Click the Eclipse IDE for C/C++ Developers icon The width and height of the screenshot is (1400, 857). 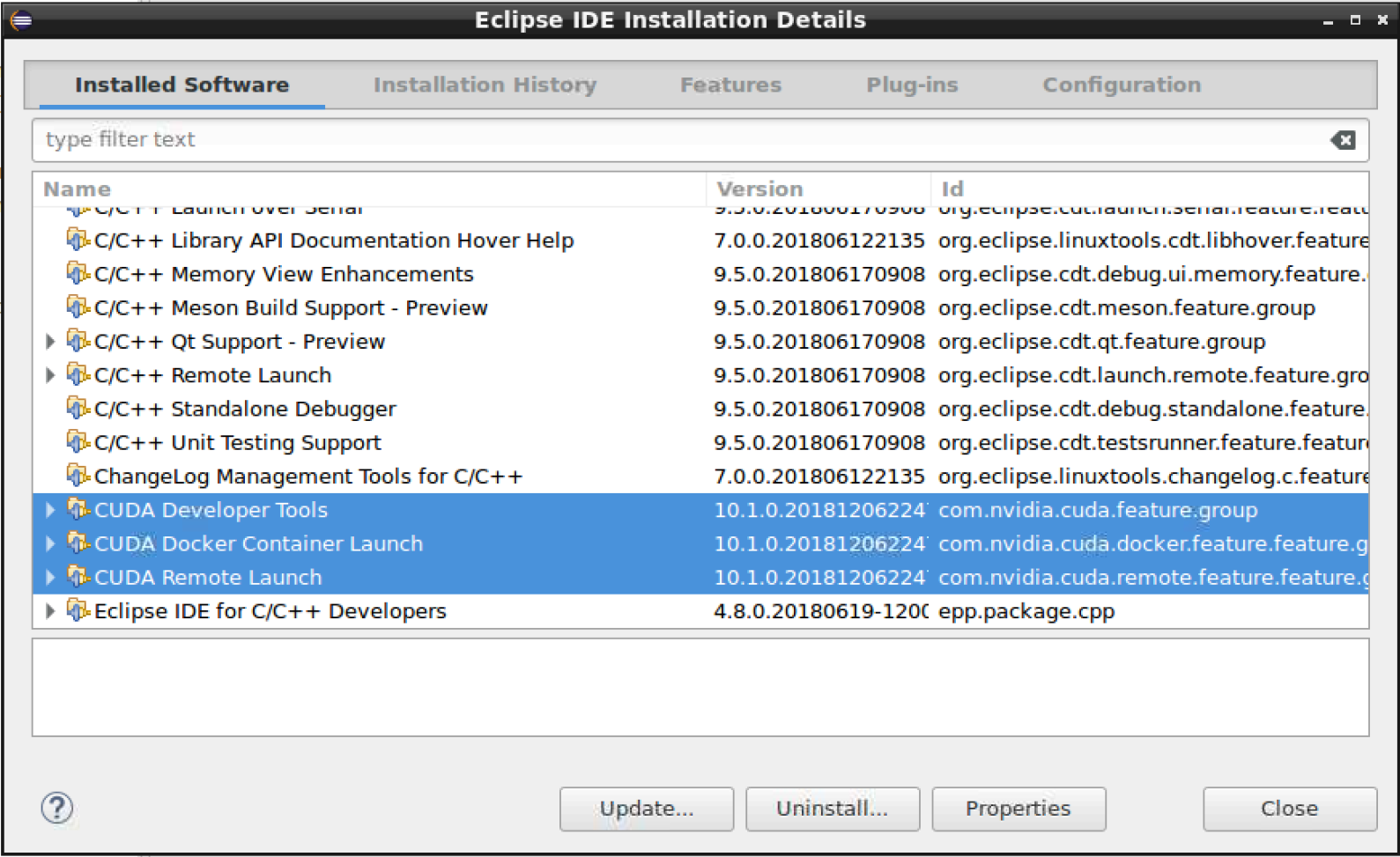pyautogui.click(x=78, y=610)
